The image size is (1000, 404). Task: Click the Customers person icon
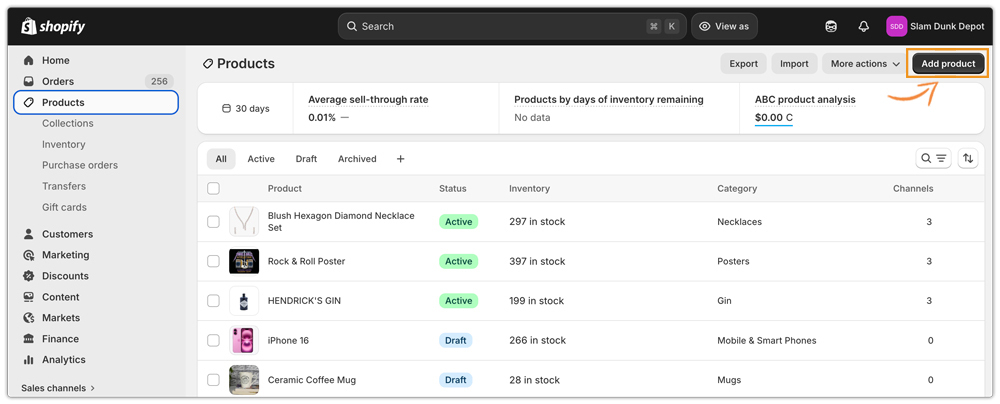point(28,234)
